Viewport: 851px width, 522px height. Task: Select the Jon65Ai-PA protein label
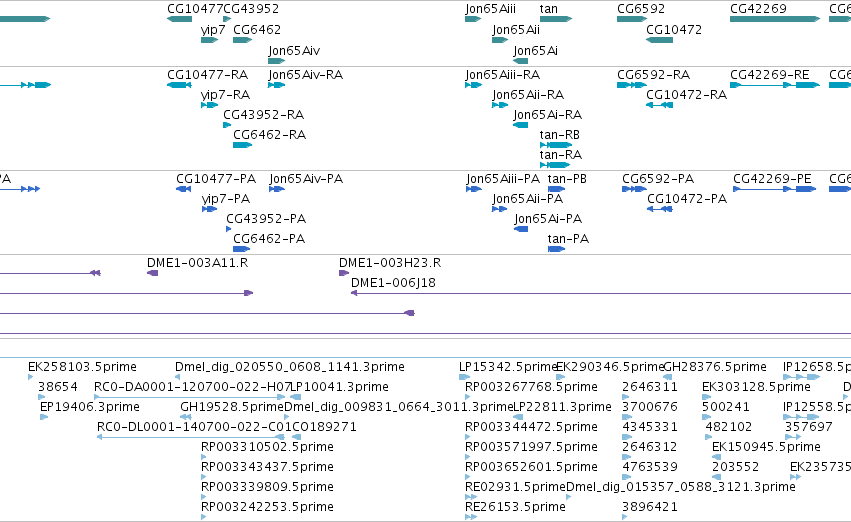pyautogui.click(x=548, y=219)
